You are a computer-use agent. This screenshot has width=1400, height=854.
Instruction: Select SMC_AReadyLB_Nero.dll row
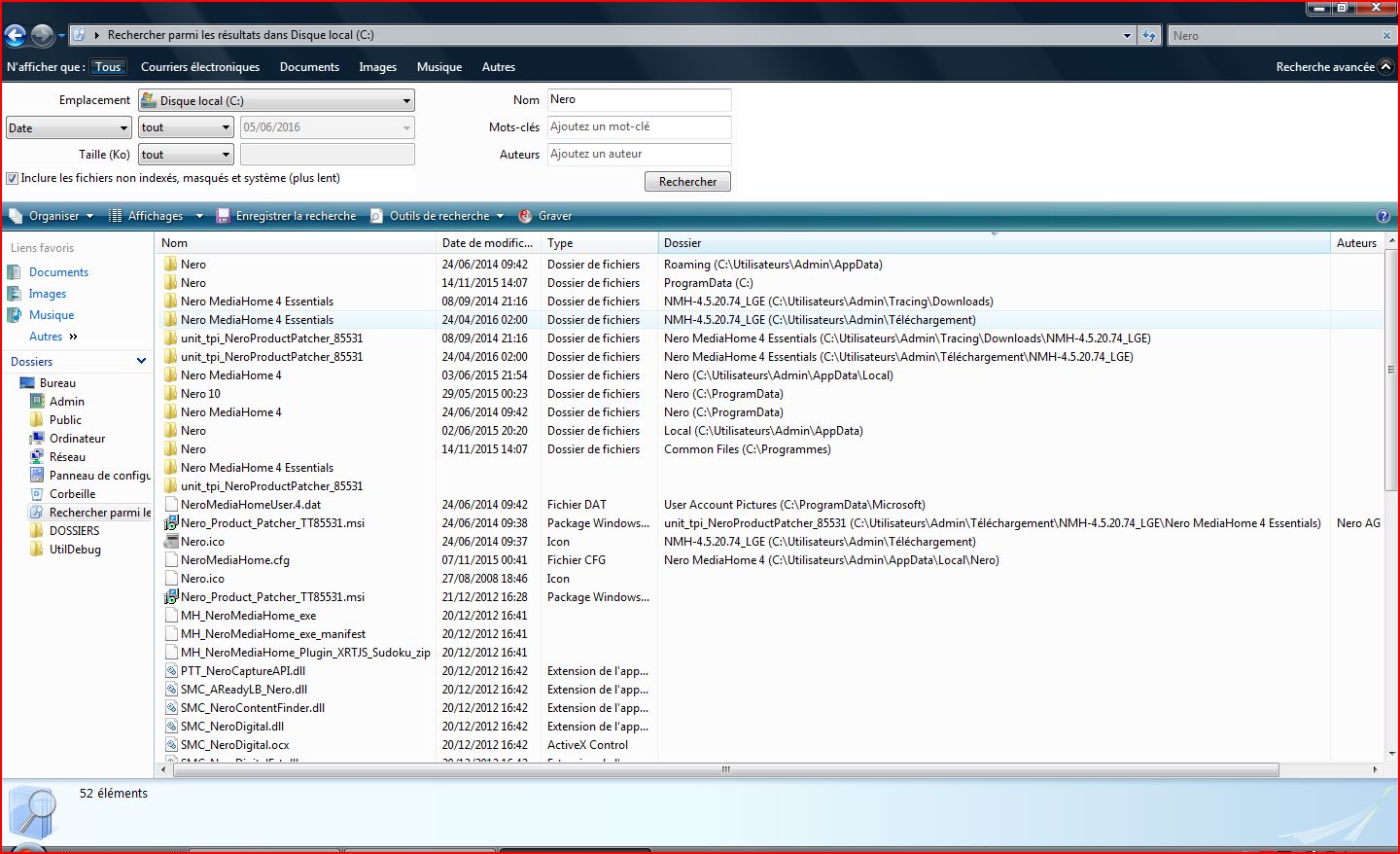click(244, 690)
